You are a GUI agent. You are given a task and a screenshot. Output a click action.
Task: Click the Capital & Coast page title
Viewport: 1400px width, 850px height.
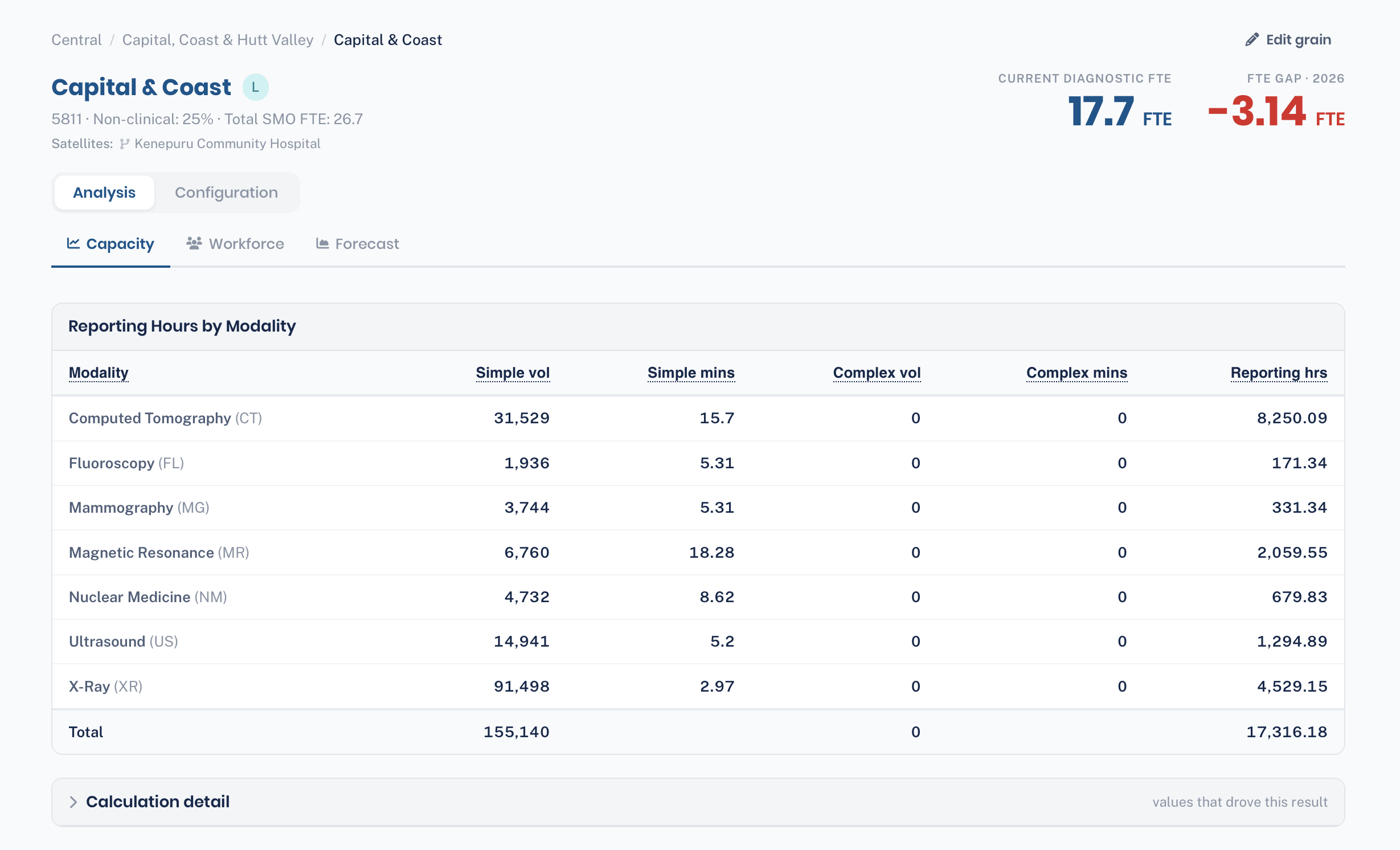[x=141, y=87]
